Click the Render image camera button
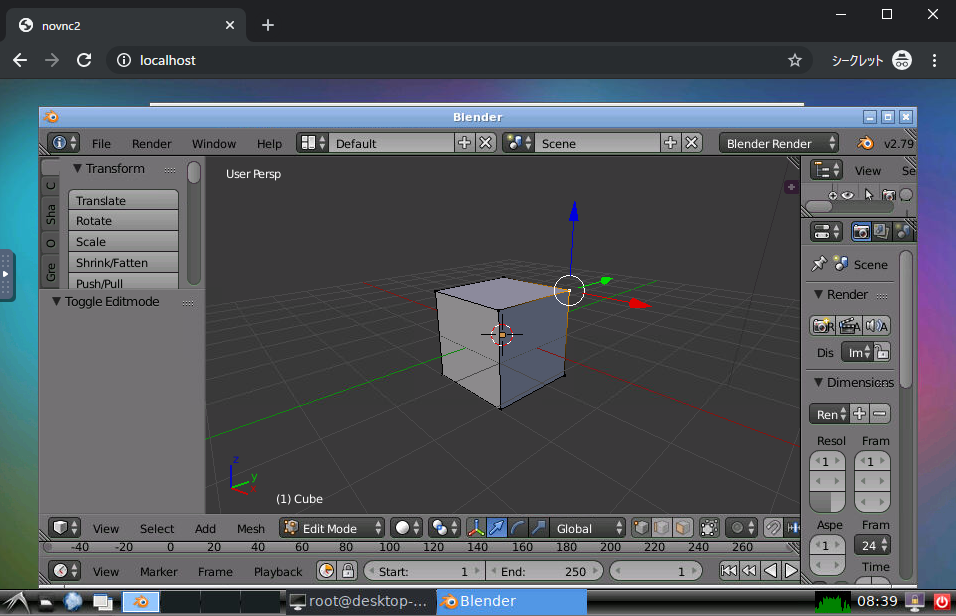 pos(822,325)
